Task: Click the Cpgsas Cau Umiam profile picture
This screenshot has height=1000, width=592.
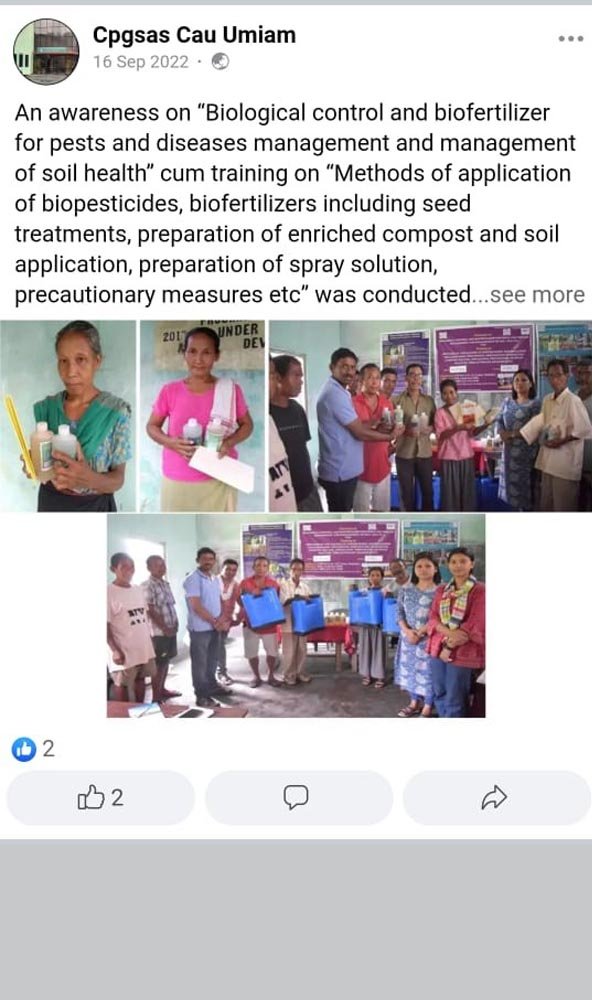Action: (x=46, y=51)
